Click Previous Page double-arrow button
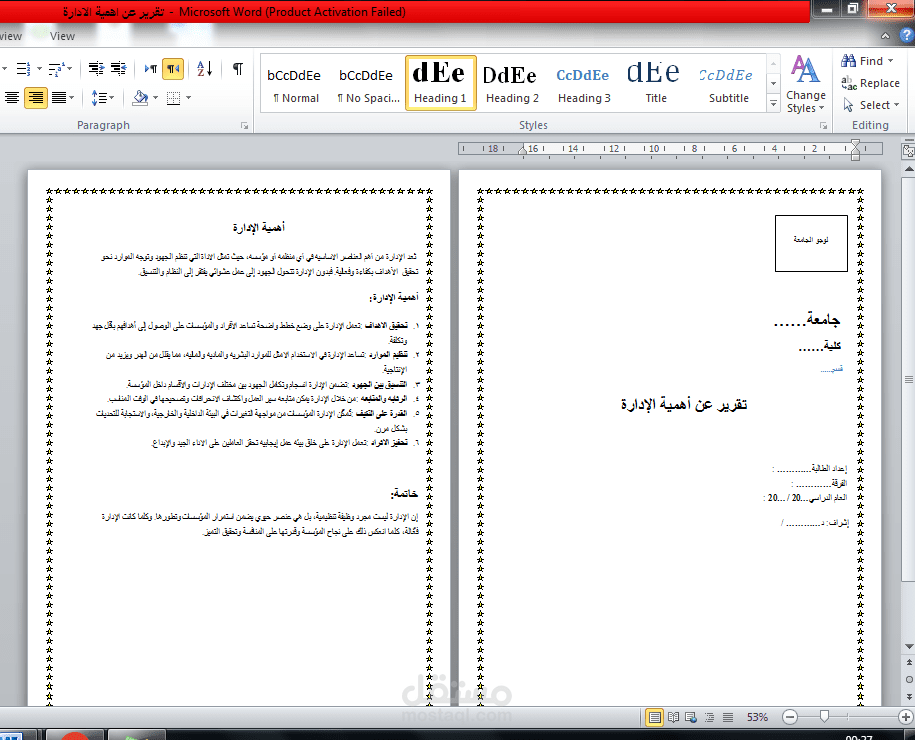This screenshot has width=915, height=740. click(909, 663)
